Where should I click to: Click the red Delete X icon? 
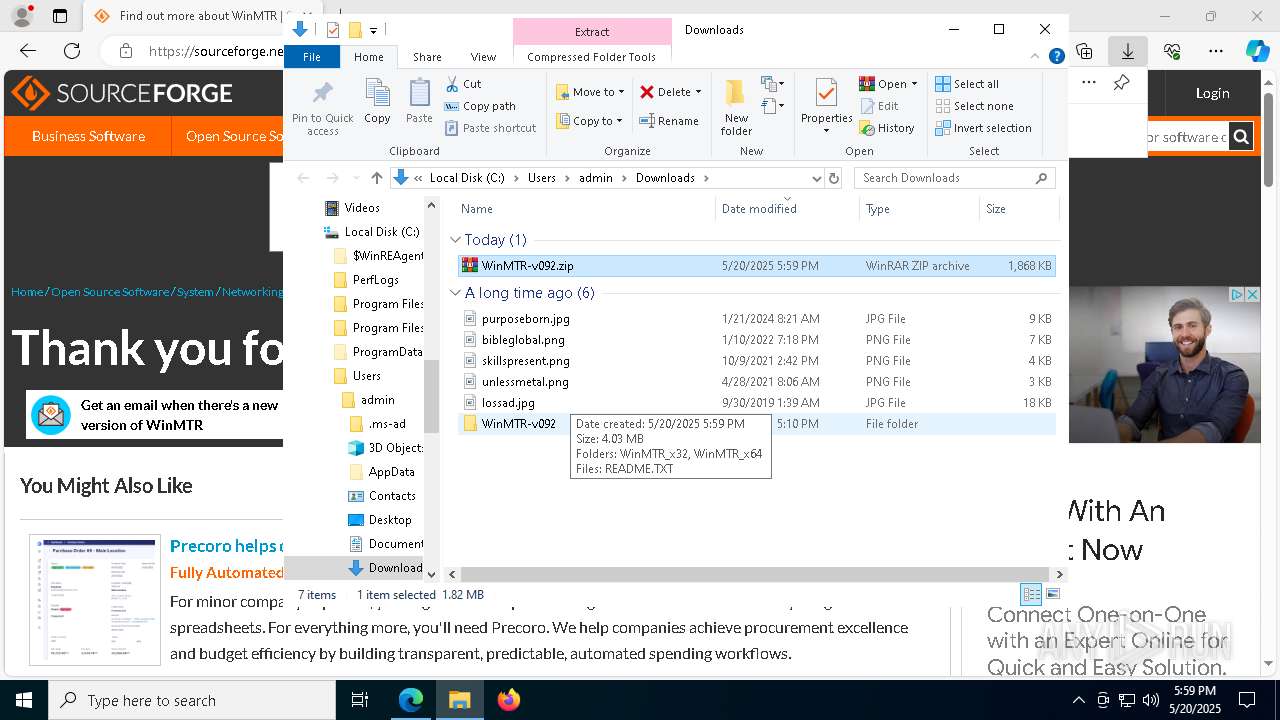pyautogui.click(x=647, y=92)
